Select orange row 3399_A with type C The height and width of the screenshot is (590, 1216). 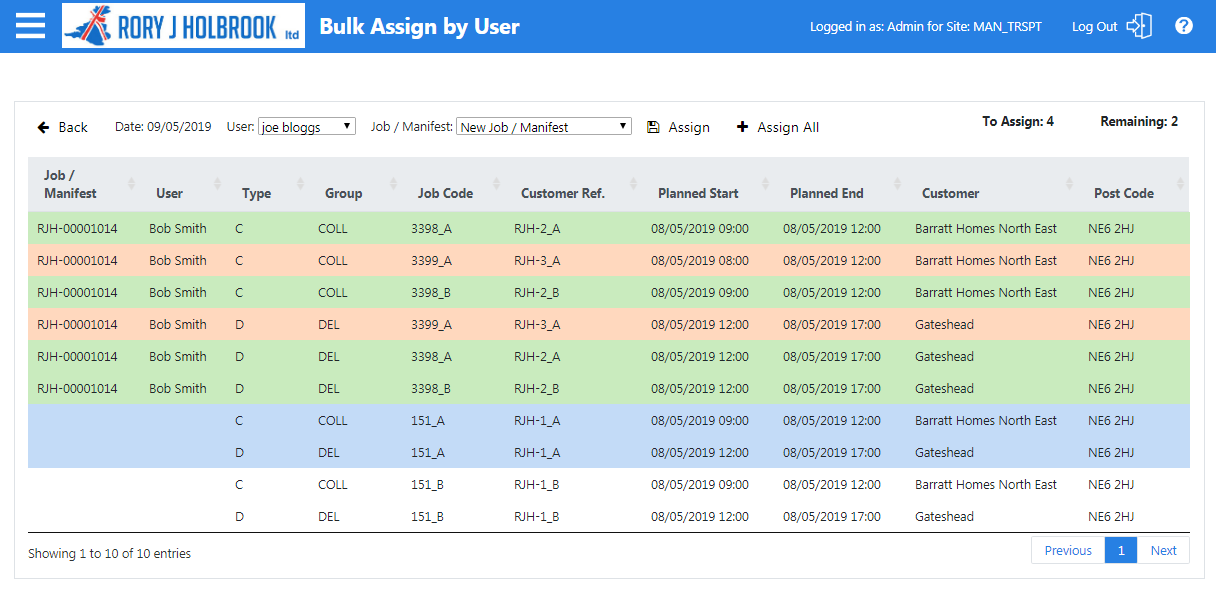coord(609,260)
